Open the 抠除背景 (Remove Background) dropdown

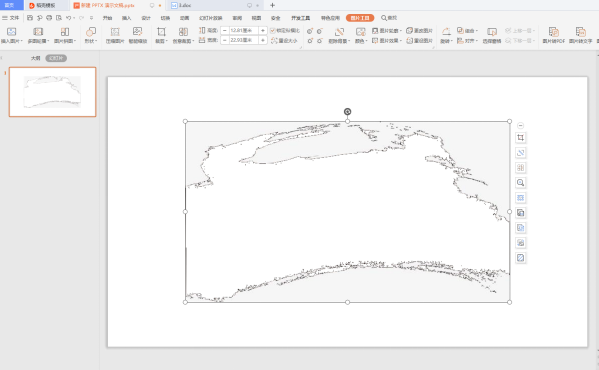(x=339, y=35)
